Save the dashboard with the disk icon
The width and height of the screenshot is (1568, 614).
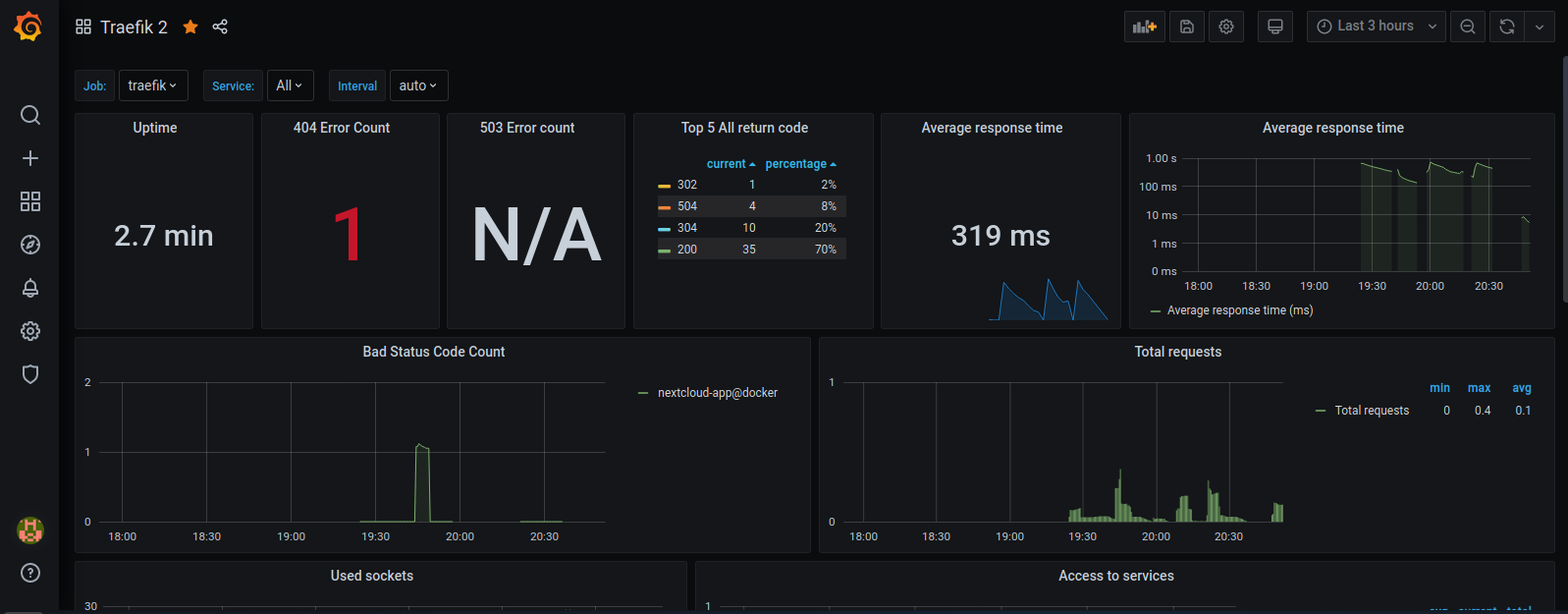[x=1187, y=27]
